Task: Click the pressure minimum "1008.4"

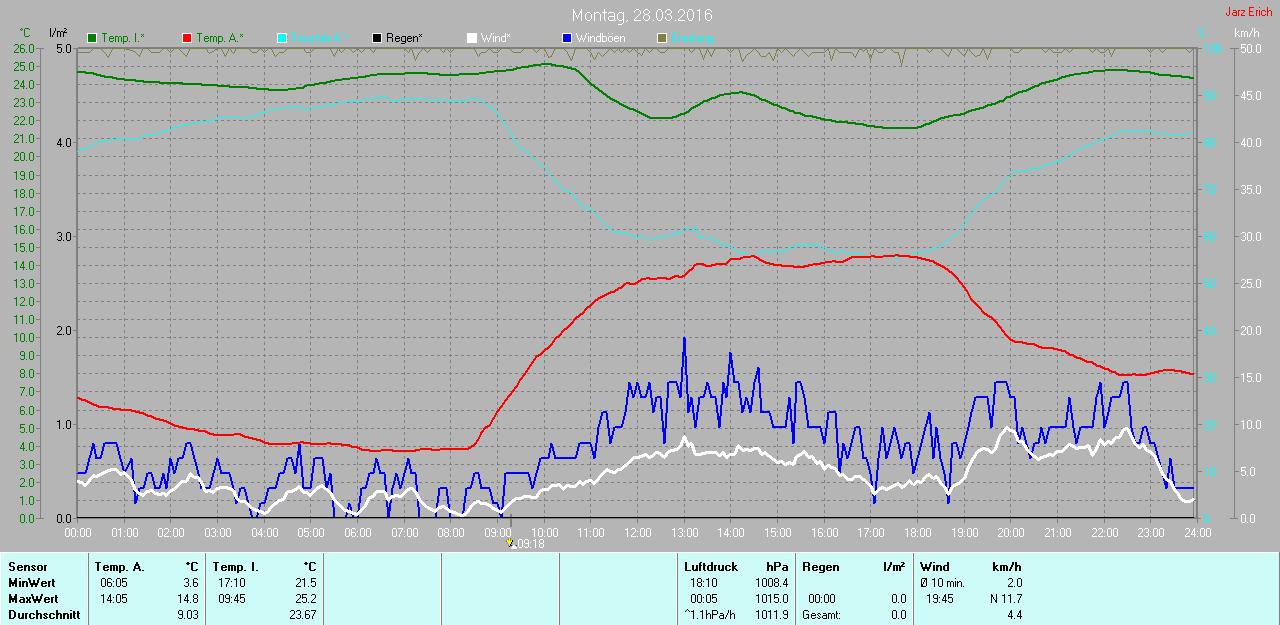Action: tap(771, 583)
